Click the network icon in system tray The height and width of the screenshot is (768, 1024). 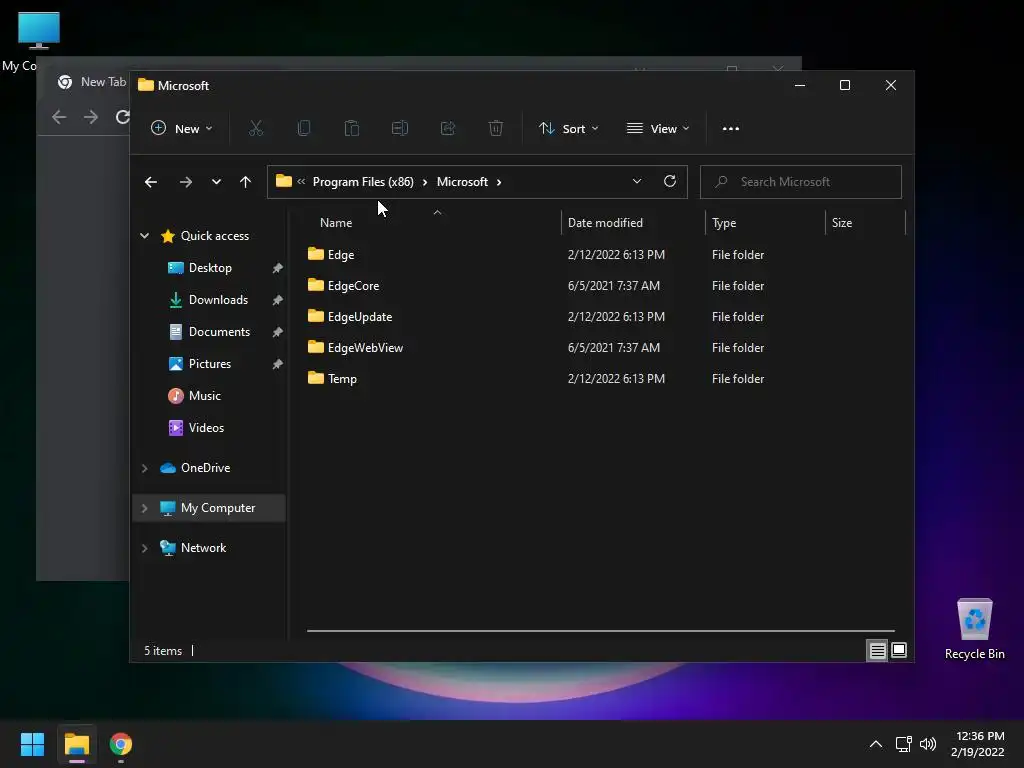(x=903, y=744)
